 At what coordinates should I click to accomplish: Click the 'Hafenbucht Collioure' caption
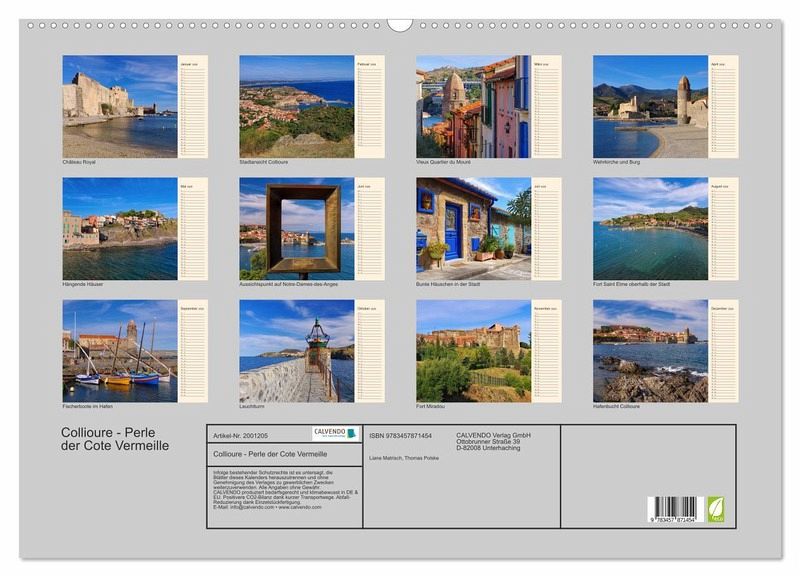click(616, 406)
